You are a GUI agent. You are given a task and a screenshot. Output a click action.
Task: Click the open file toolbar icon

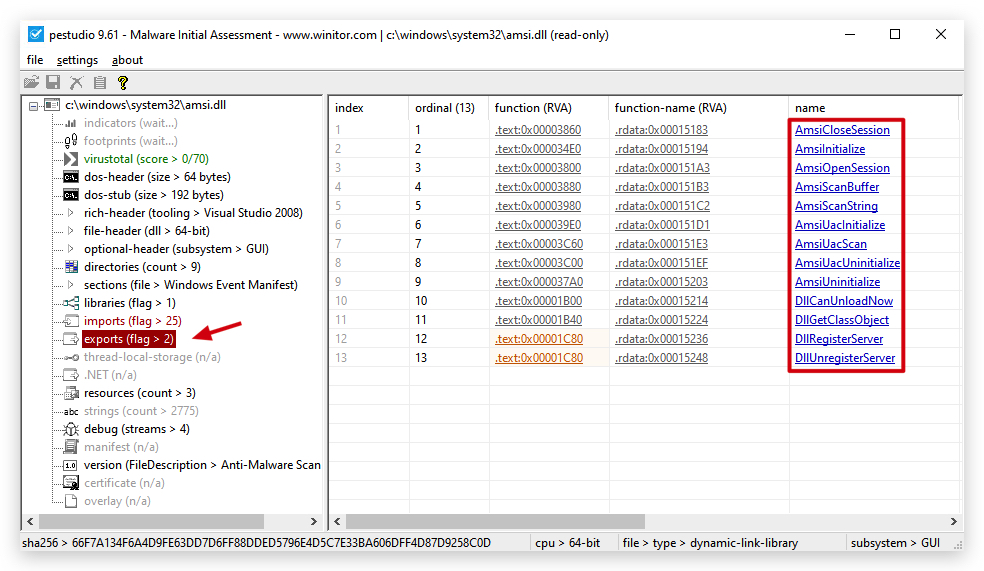tap(31, 82)
